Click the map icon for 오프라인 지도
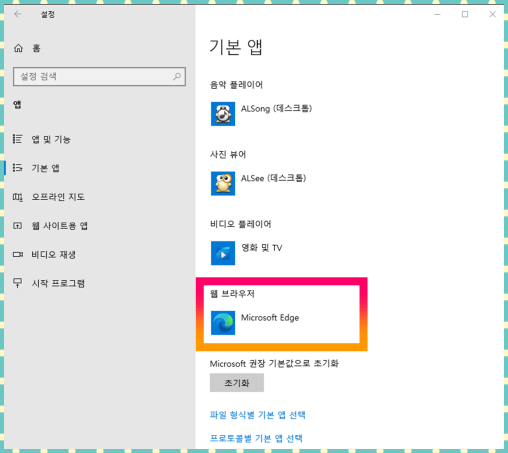508x453 pixels. [18, 197]
